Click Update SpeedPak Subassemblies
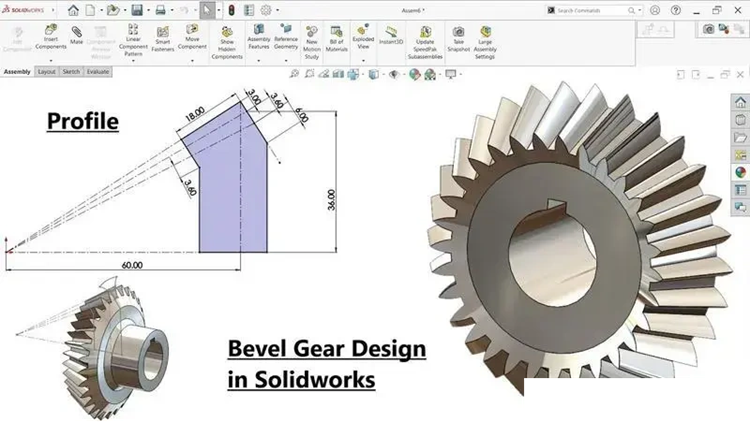The width and height of the screenshot is (750, 423). tap(425, 43)
